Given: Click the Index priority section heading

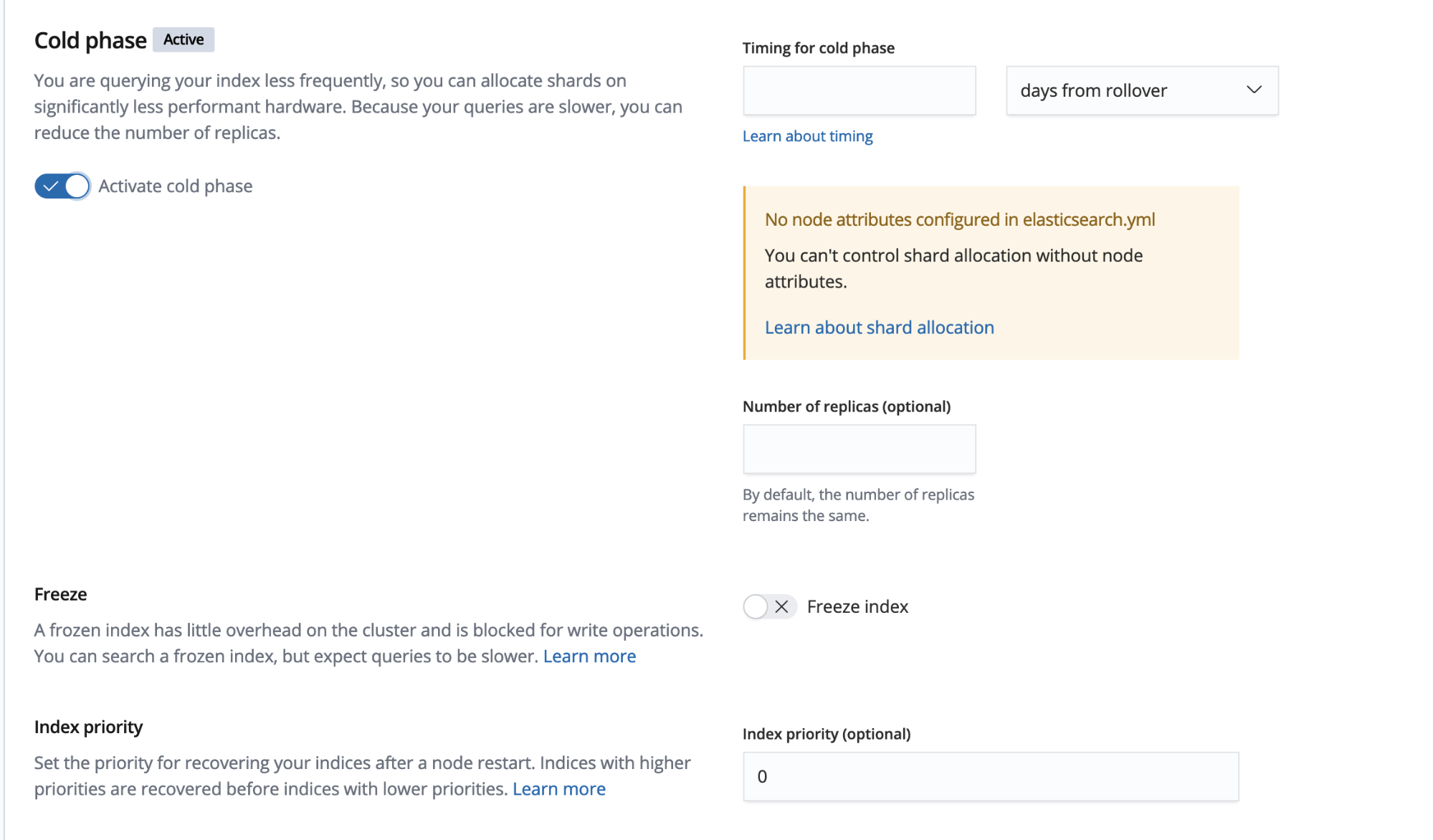Looking at the screenshot, I should pyautogui.click(x=88, y=727).
